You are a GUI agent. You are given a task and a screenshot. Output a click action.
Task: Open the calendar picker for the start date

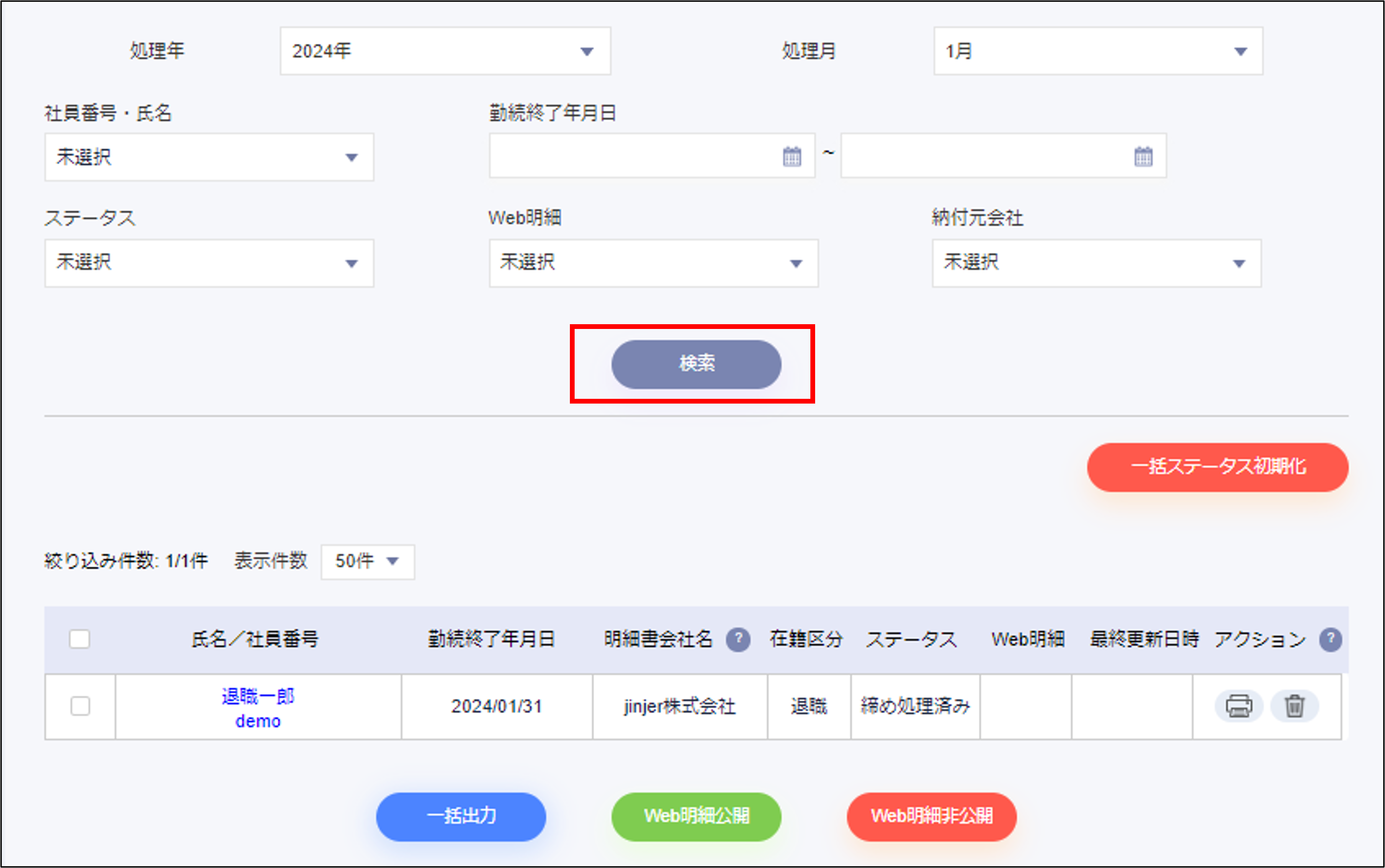pos(793,155)
